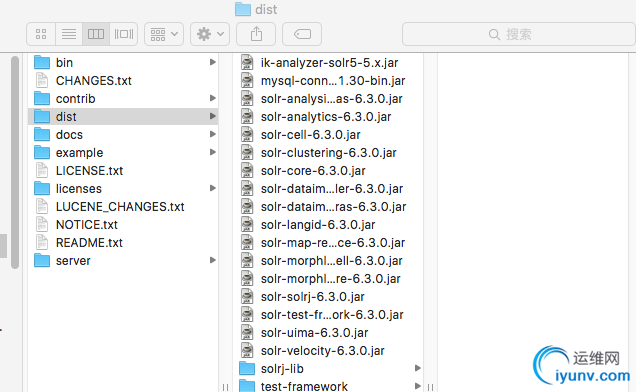Viewport: 636px width, 392px height.
Task: Expand the solrj-lib folder arrow
Action: pos(417,368)
